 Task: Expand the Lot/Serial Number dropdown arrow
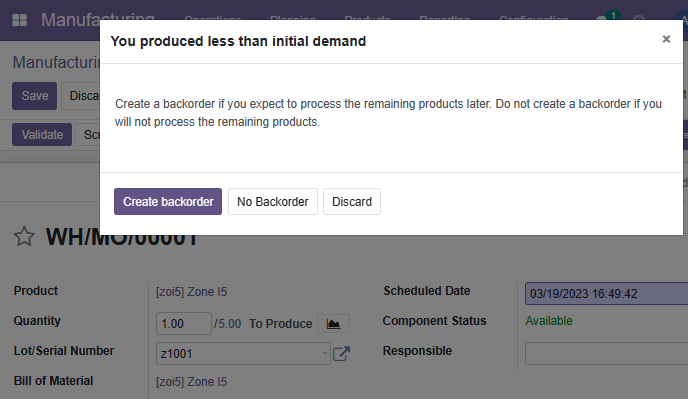click(x=324, y=353)
